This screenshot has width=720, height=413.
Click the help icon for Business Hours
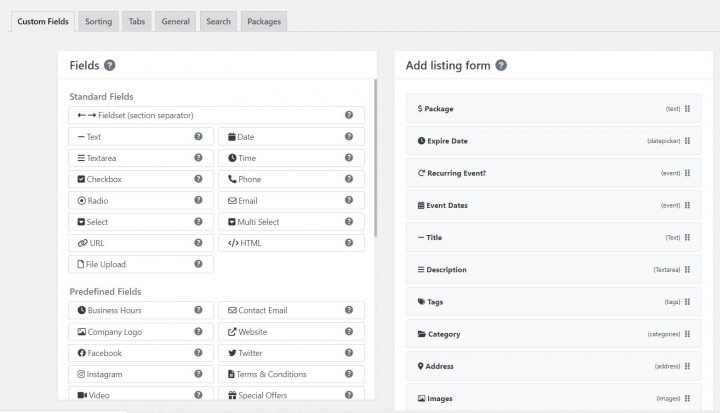coord(198,310)
